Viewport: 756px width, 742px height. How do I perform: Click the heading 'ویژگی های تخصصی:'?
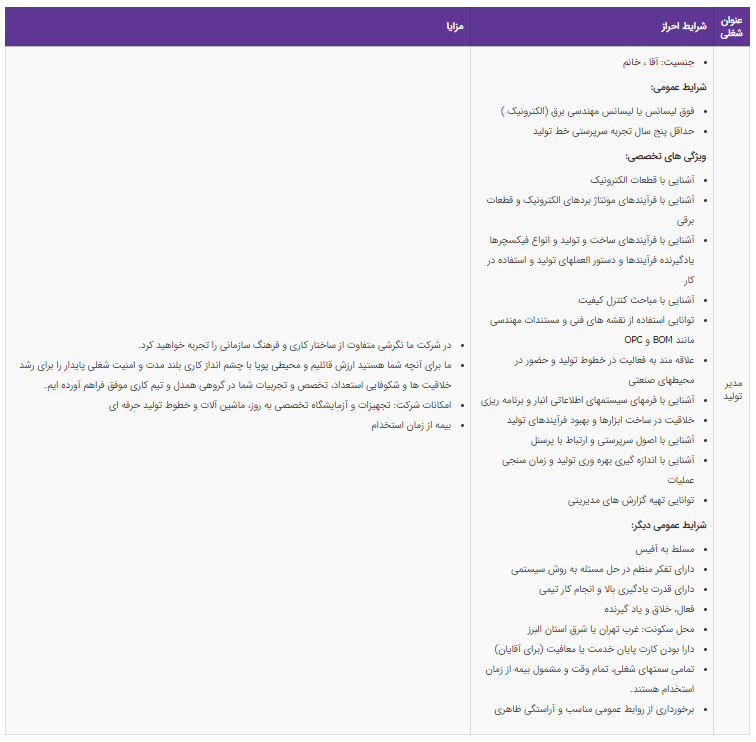[666, 156]
